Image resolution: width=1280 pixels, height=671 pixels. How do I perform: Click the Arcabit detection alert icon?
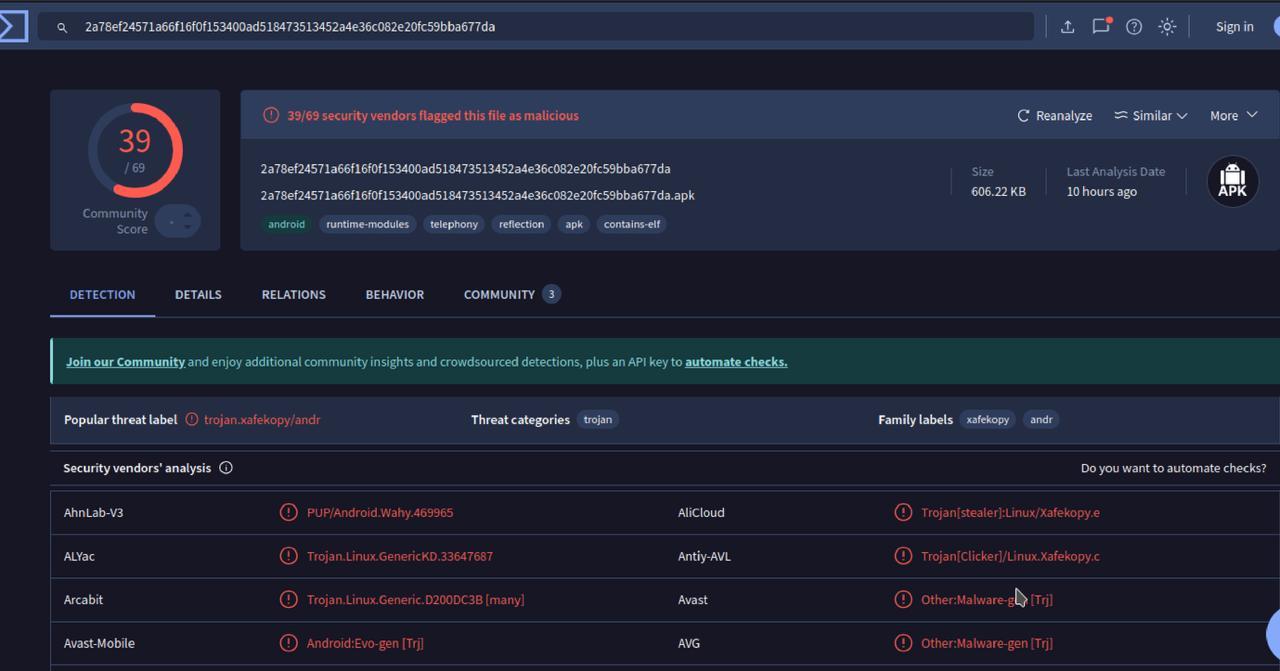click(x=288, y=600)
